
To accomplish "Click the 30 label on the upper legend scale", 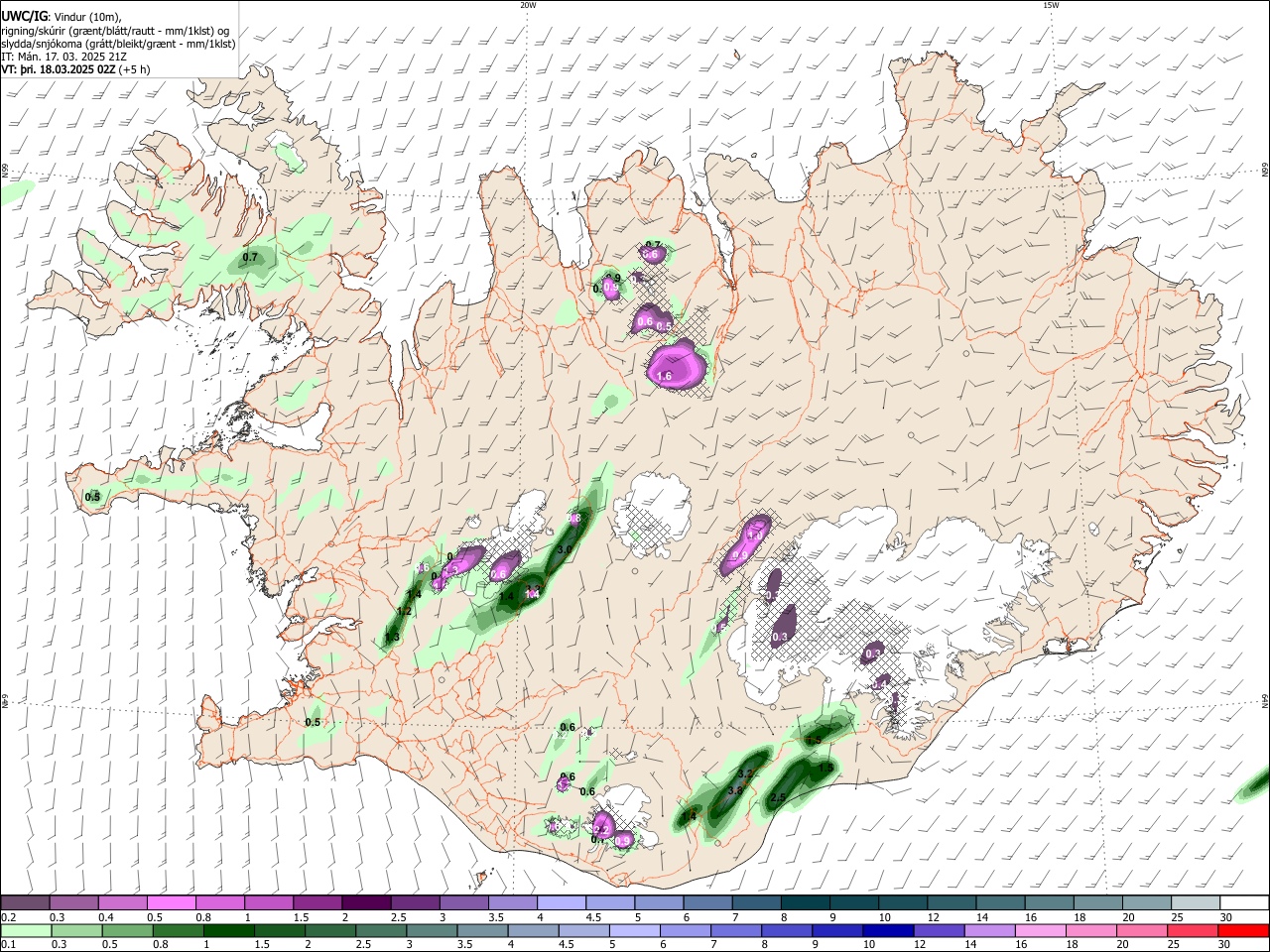I will [1226, 917].
